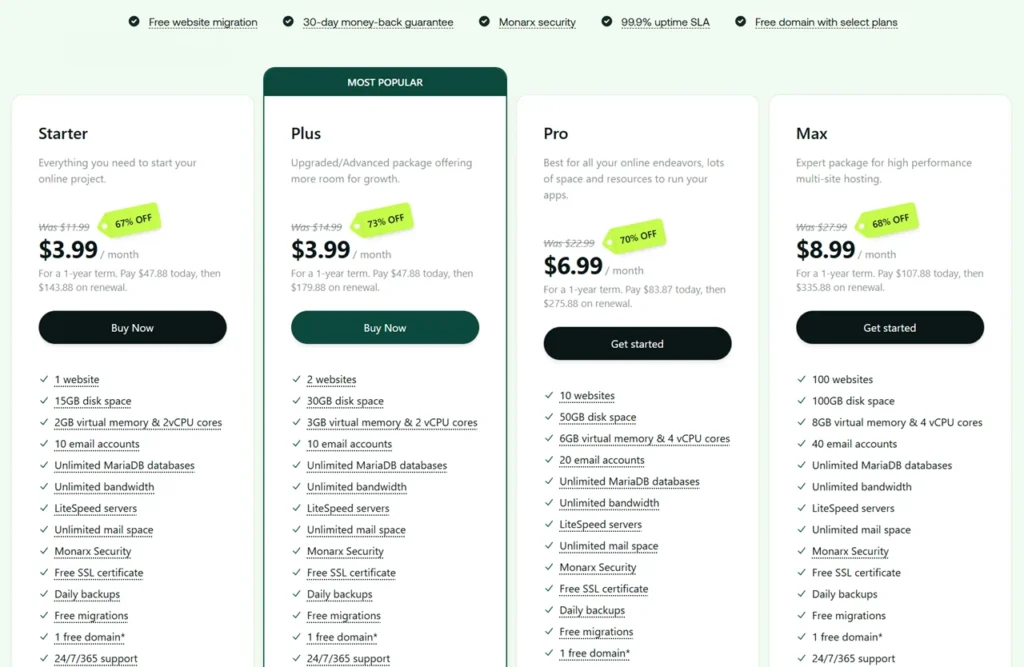The height and width of the screenshot is (667, 1024).
Task: Click the checkmark beside "99.9% uptime SLA"
Action: click(x=605, y=21)
